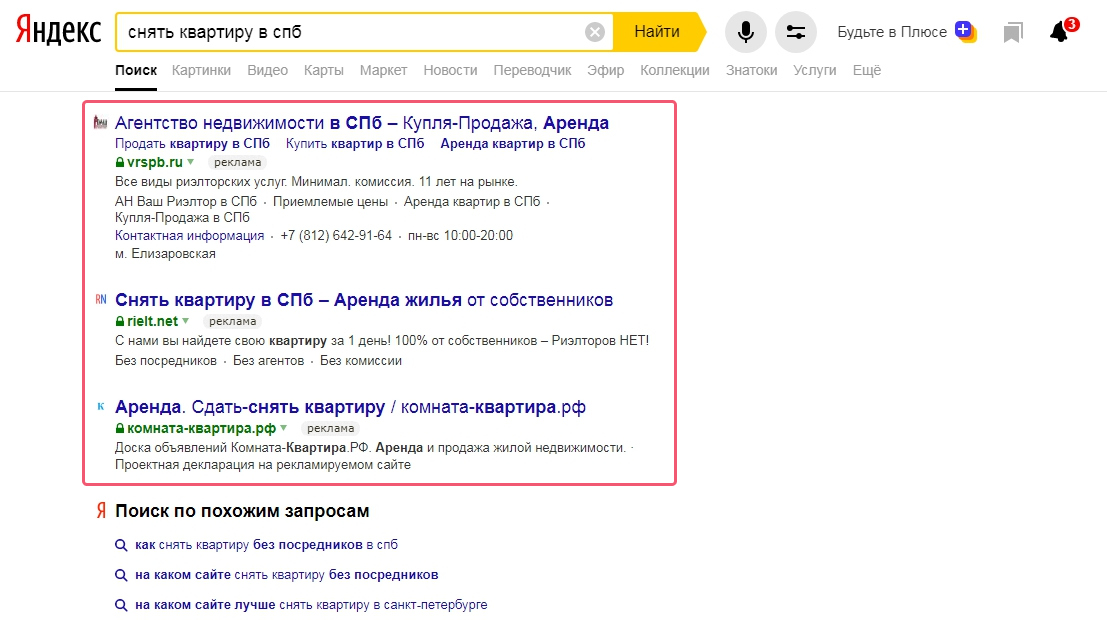Open the rielt.net green URL

[152, 321]
